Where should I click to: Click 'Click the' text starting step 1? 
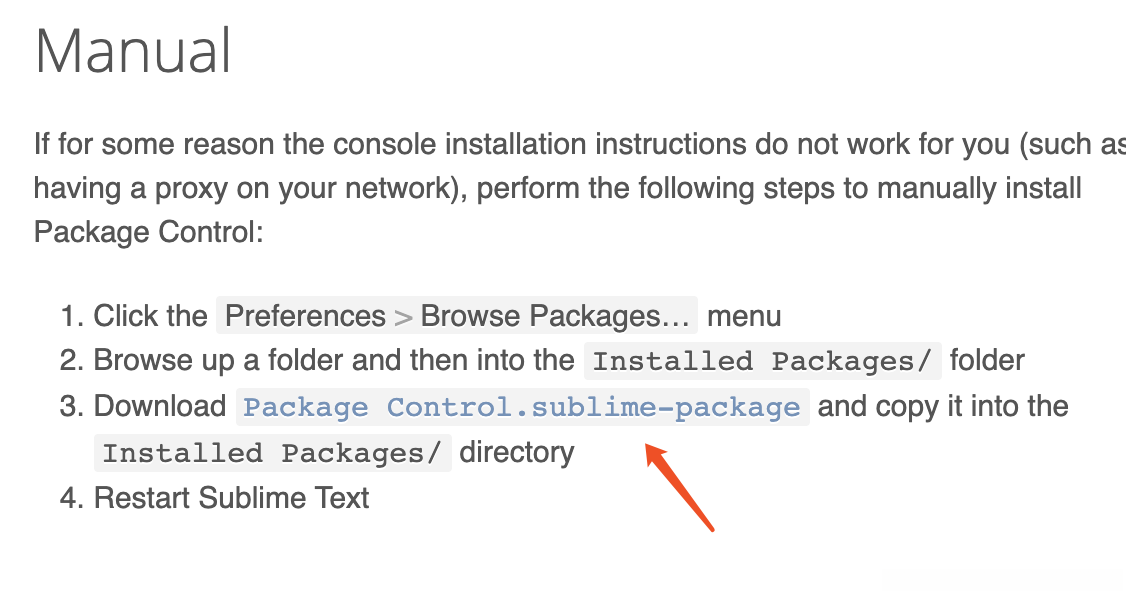pos(150,317)
